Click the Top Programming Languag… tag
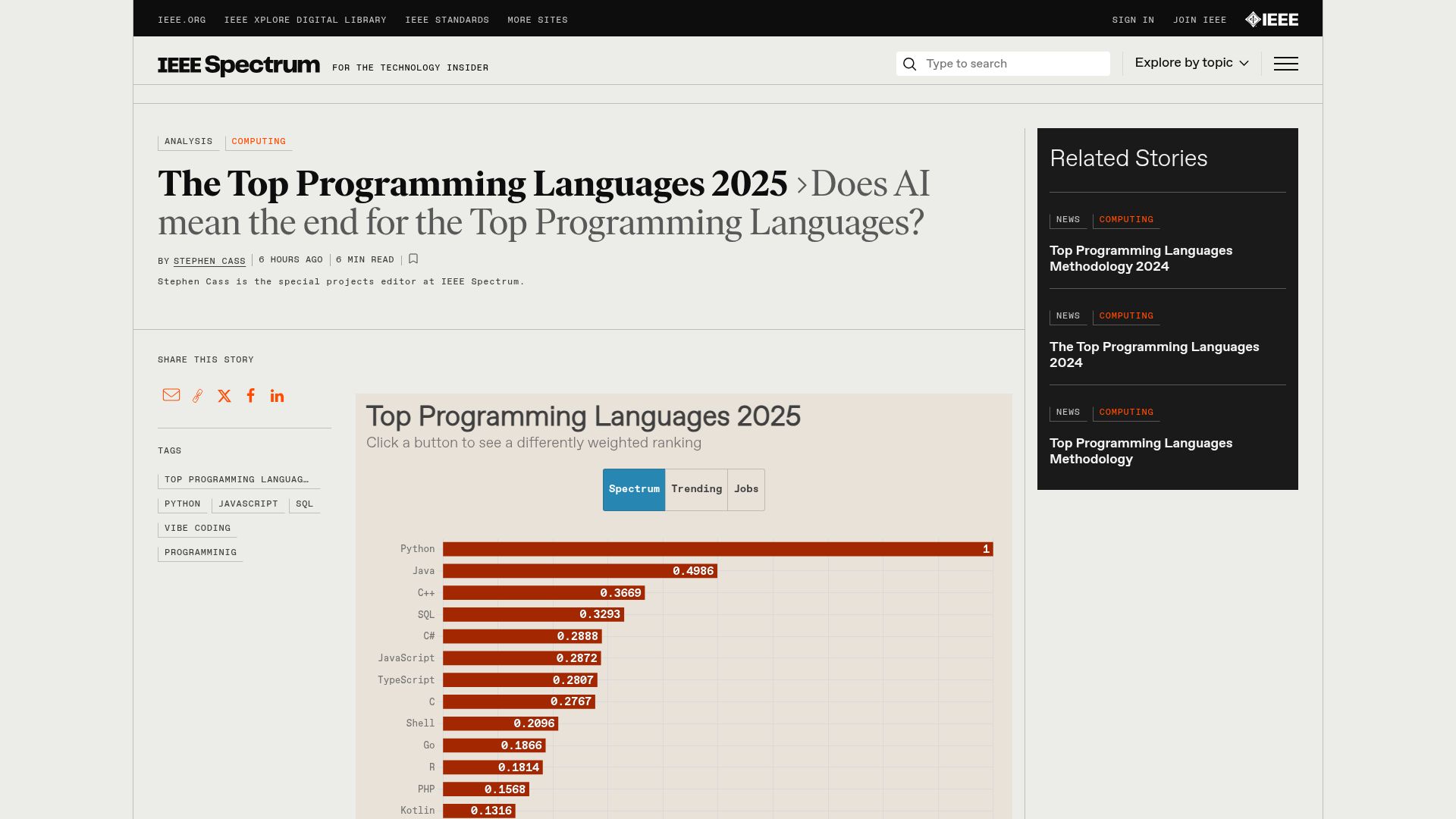The image size is (1456, 819). tap(238, 480)
